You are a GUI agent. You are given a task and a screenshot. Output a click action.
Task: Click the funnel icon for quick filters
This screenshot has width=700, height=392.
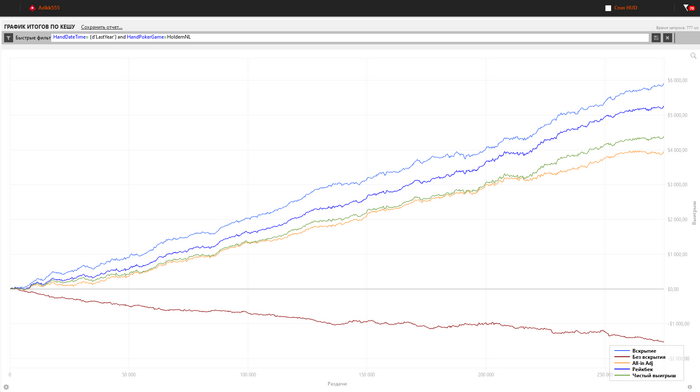(x=8, y=38)
